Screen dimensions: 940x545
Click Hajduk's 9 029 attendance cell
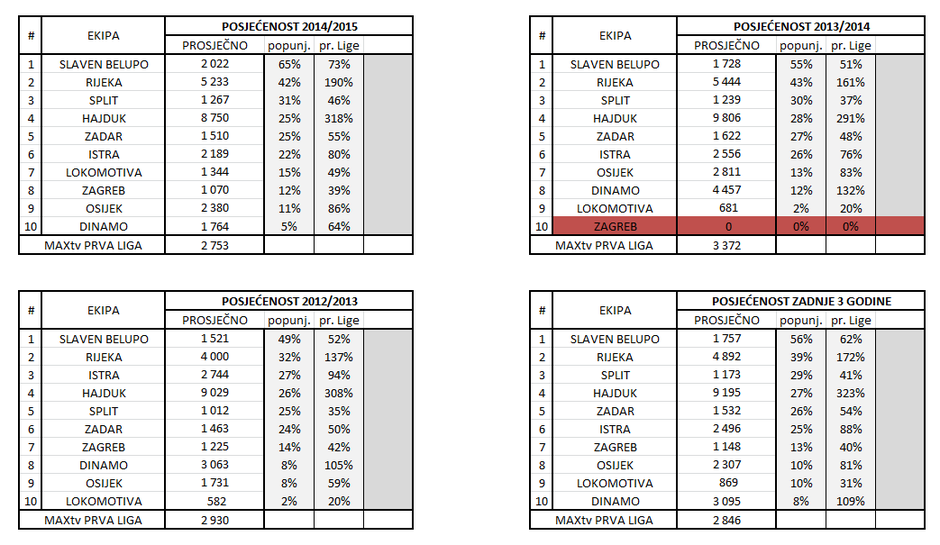pyautogui.click(x=215, y=393)
